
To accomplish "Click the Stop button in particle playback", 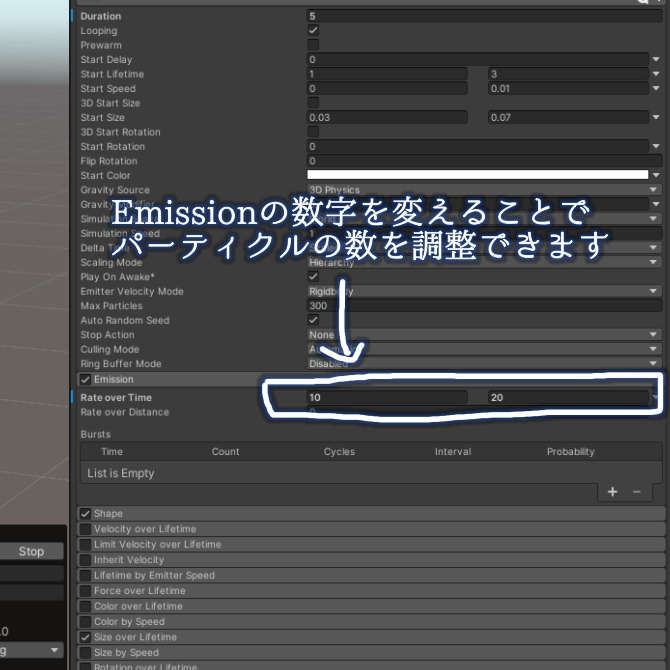I will click(x=32, y=551).
